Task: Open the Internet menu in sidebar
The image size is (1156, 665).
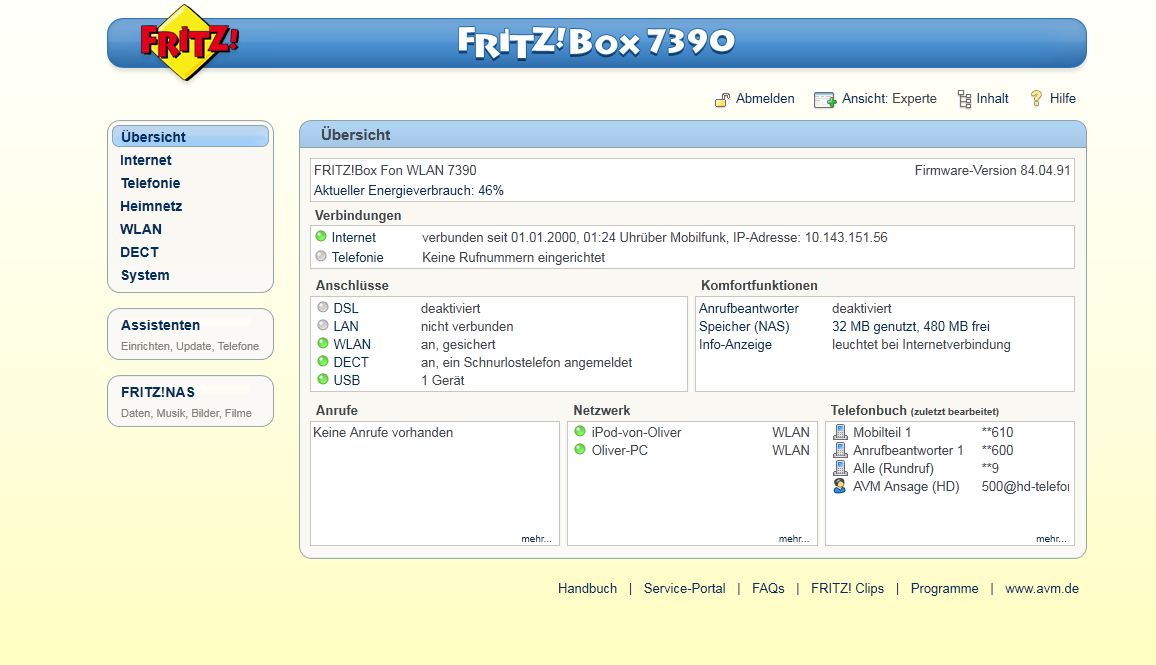Action: coord(146,160)
